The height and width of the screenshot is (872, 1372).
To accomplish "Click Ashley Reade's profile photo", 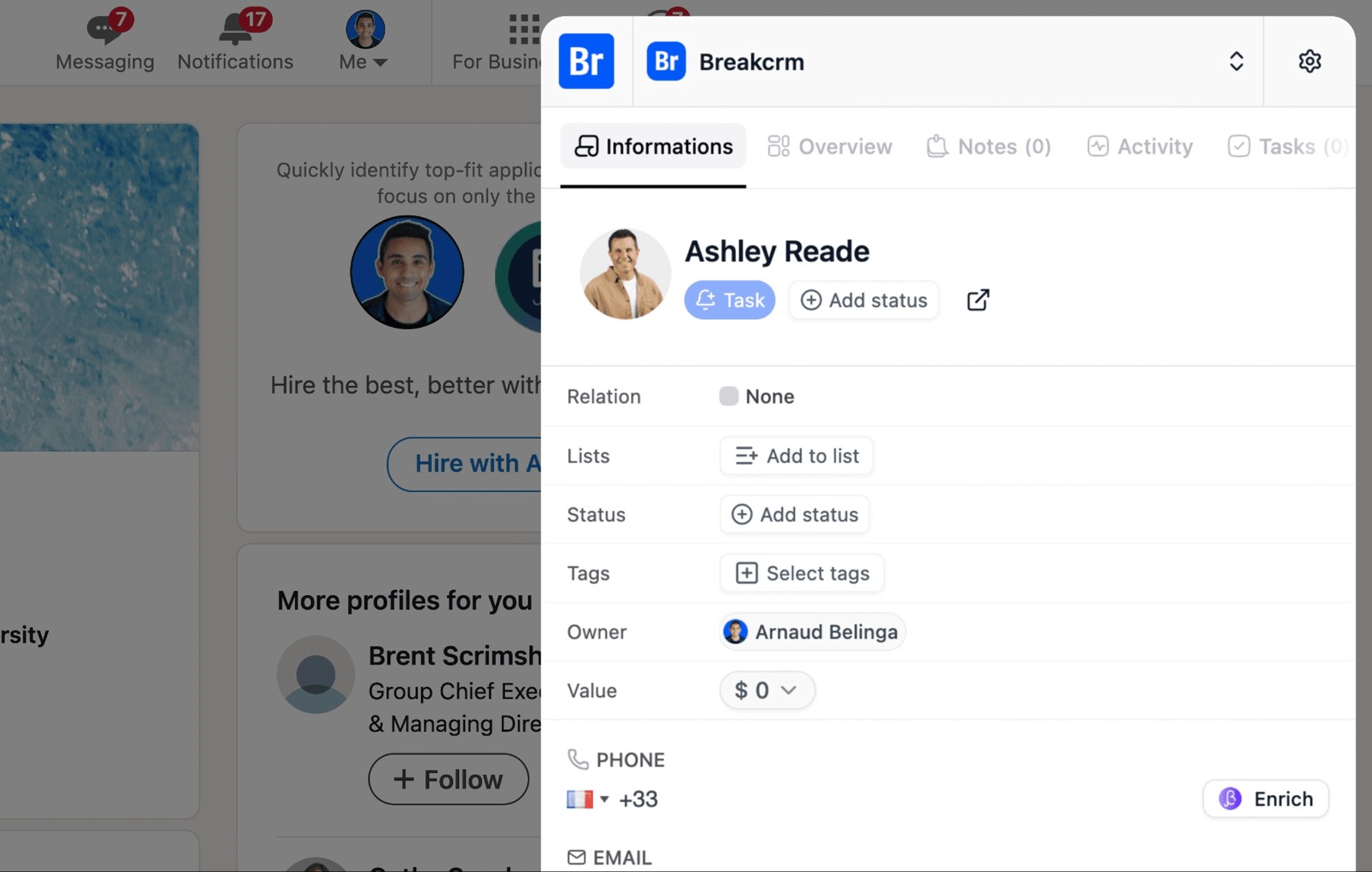I will [x=625, y=274].
